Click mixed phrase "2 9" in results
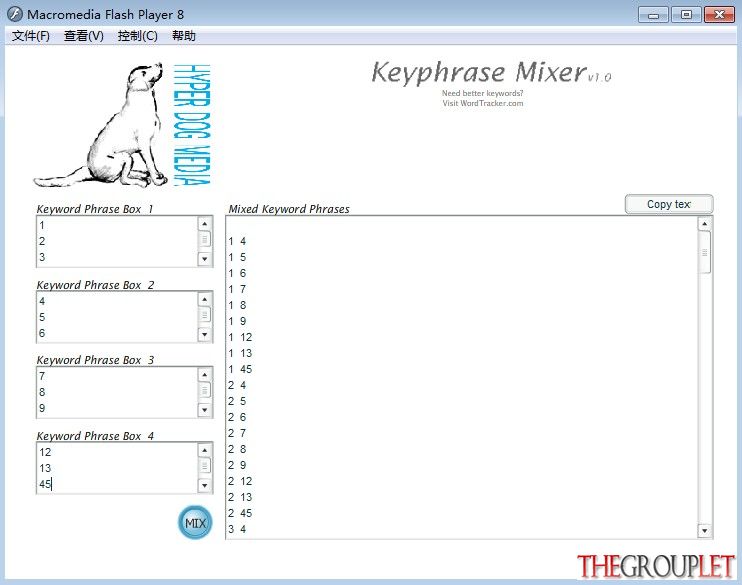 237,465
